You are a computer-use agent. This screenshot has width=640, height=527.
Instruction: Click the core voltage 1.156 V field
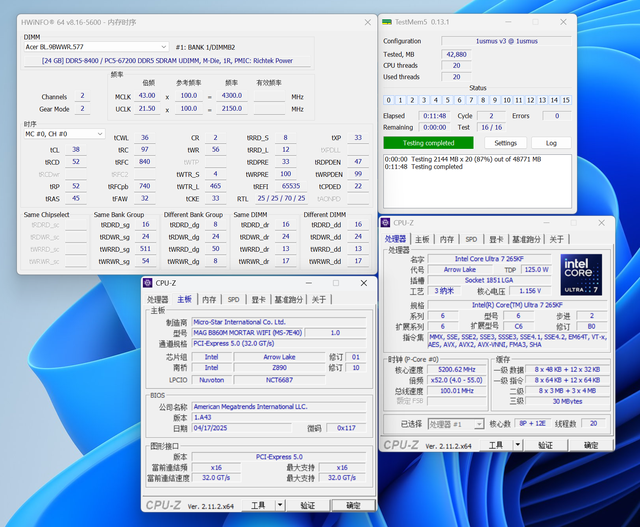point(530,291)
